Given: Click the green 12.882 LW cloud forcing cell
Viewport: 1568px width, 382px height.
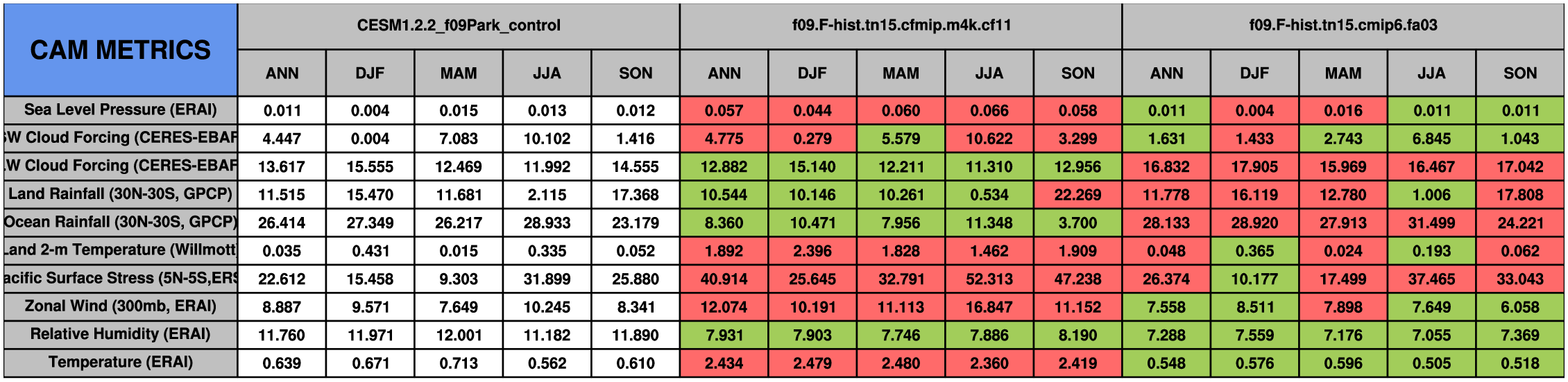Looking at the screenshot, I should click(x=724, y=166).
